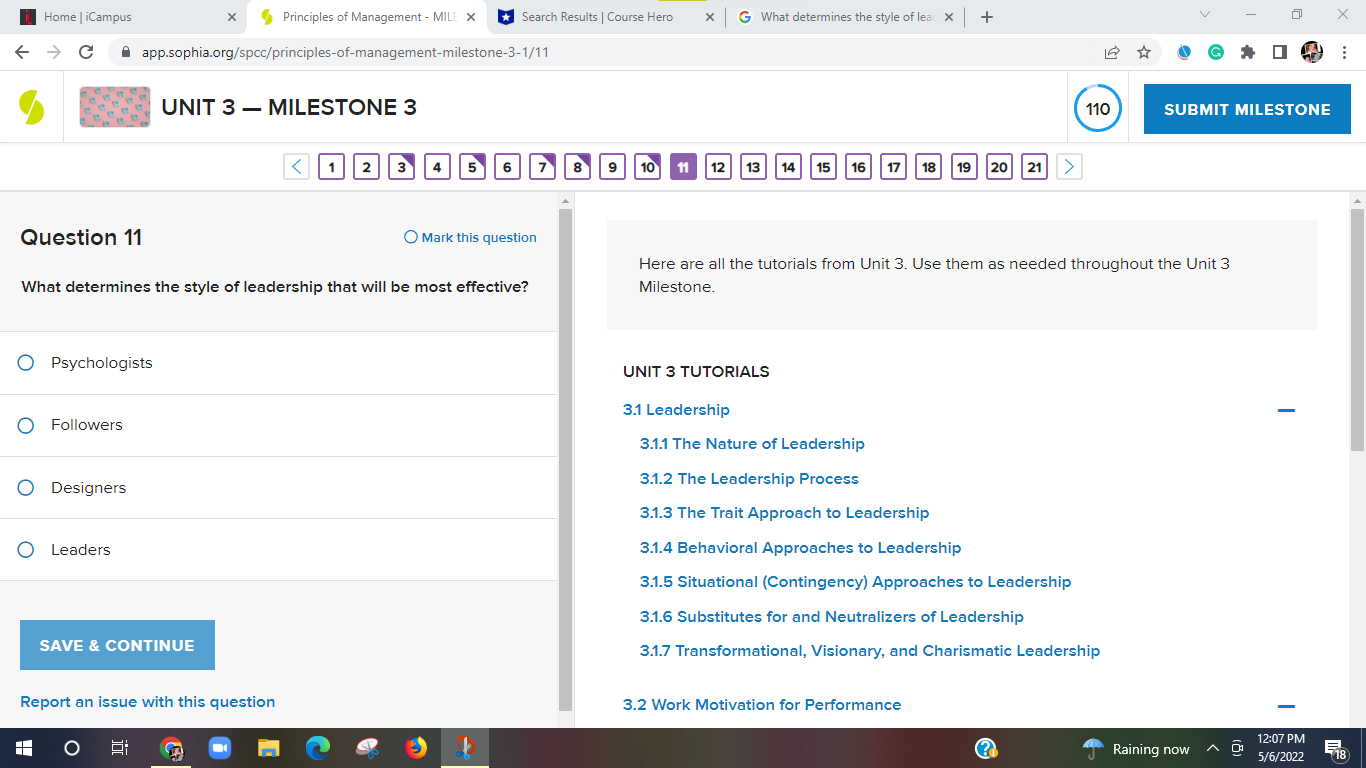Switch to the Google search results tab
Screen dimensions: 1366x768
[x=846, y=17]
